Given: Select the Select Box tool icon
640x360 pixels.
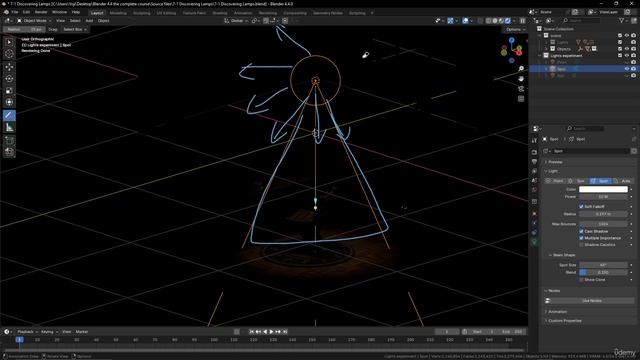Looking at the screenshot, I should 9,42.
